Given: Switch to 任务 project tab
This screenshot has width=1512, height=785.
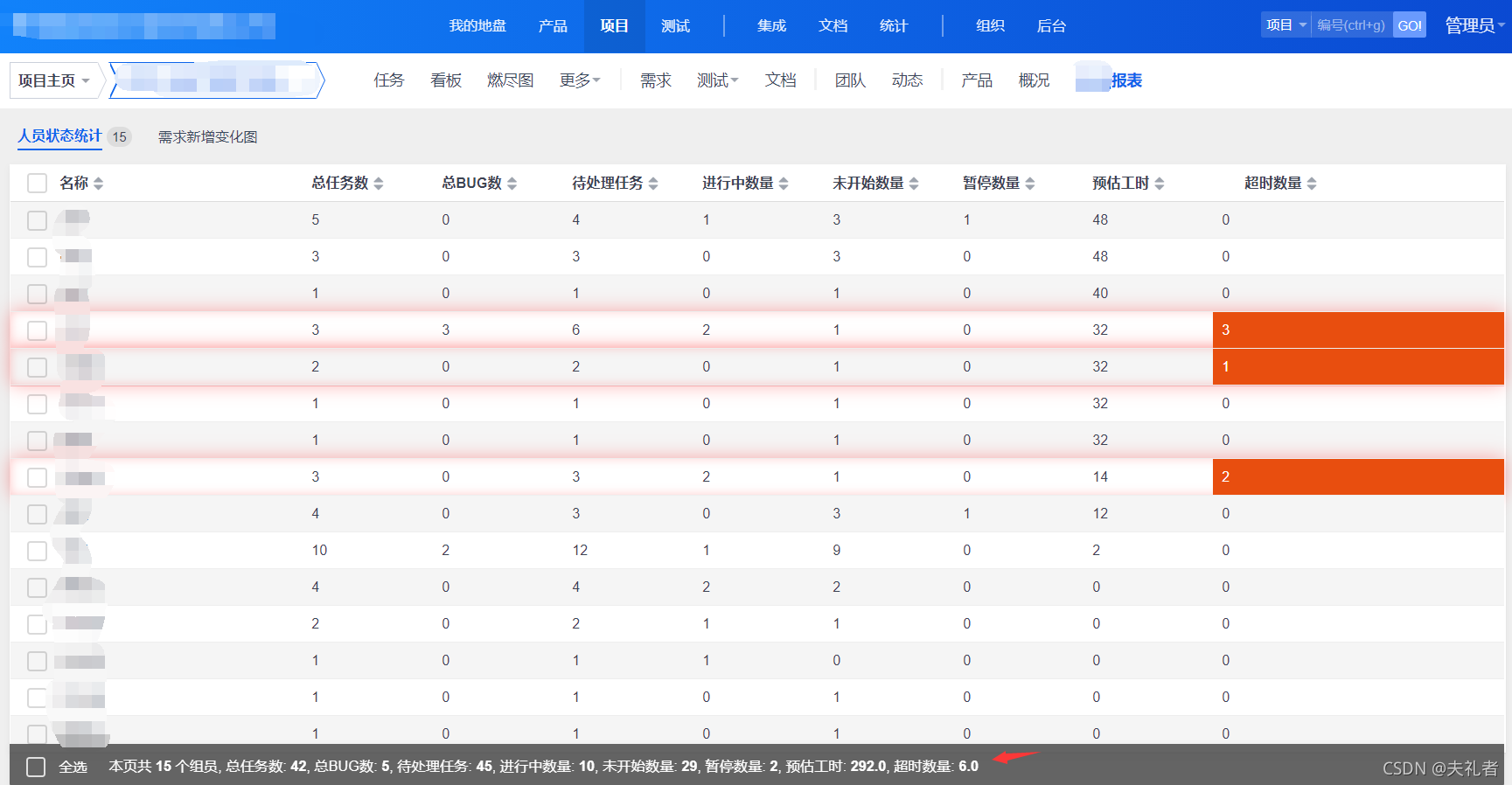Looking at the screenshot, I should tap(389, 80).
